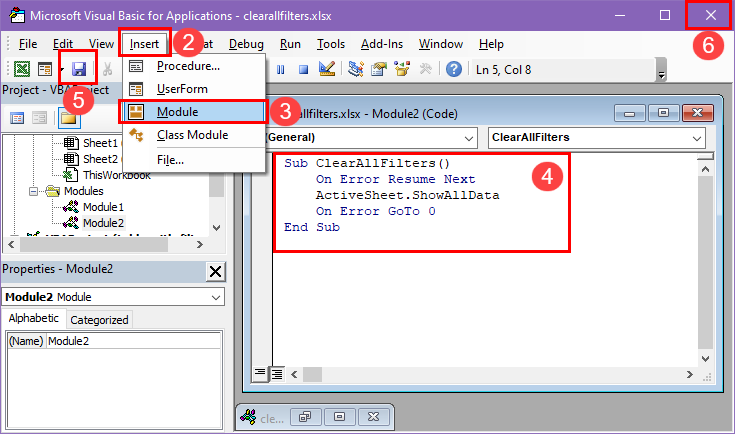Open Visual Basic Help question mark icon
Image resolution: width=735 pixels, height=434 pixels.
pos(453,69)
